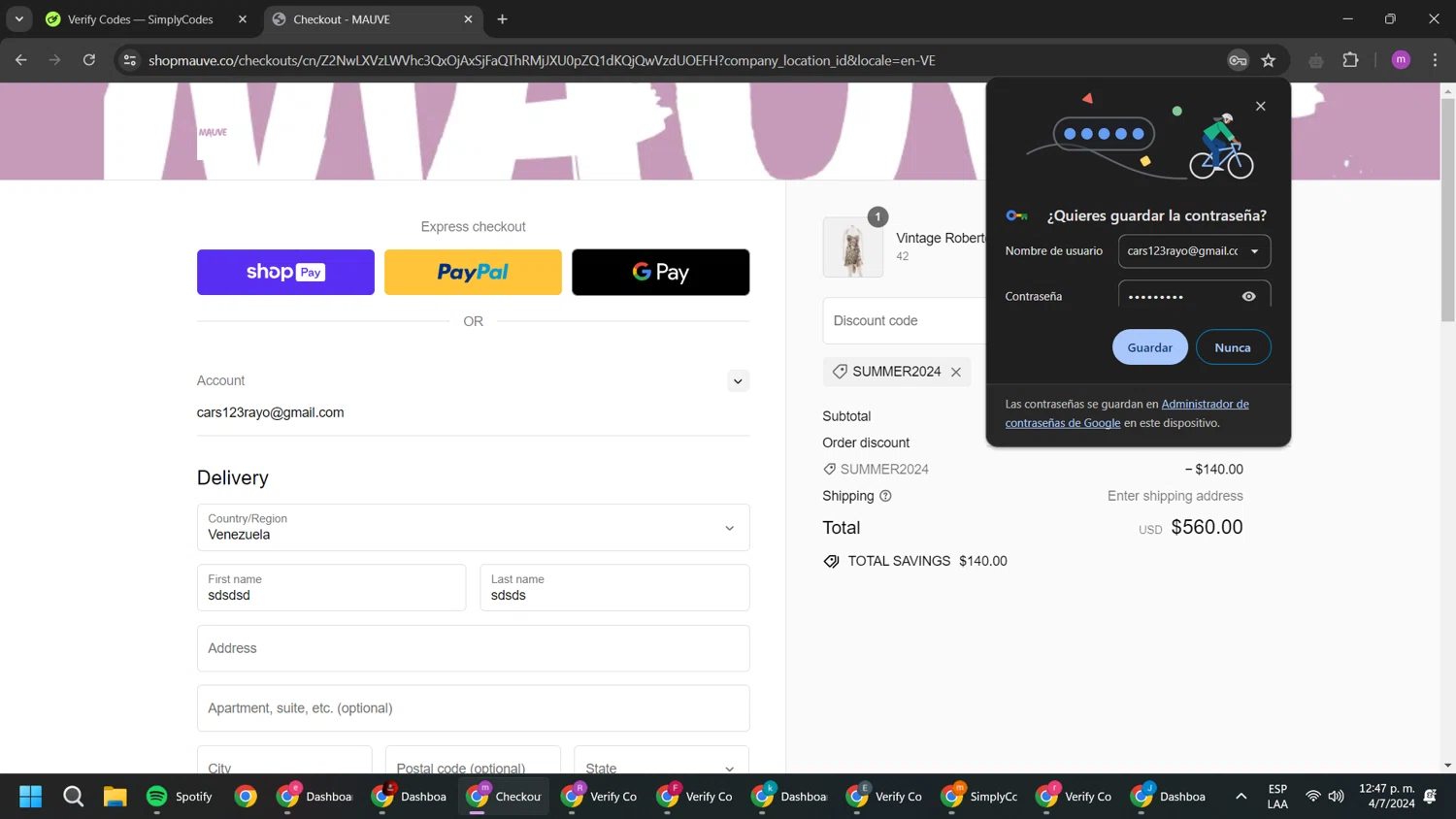
Task: Open Spotify from the taskbar
Action: [180, 797]
